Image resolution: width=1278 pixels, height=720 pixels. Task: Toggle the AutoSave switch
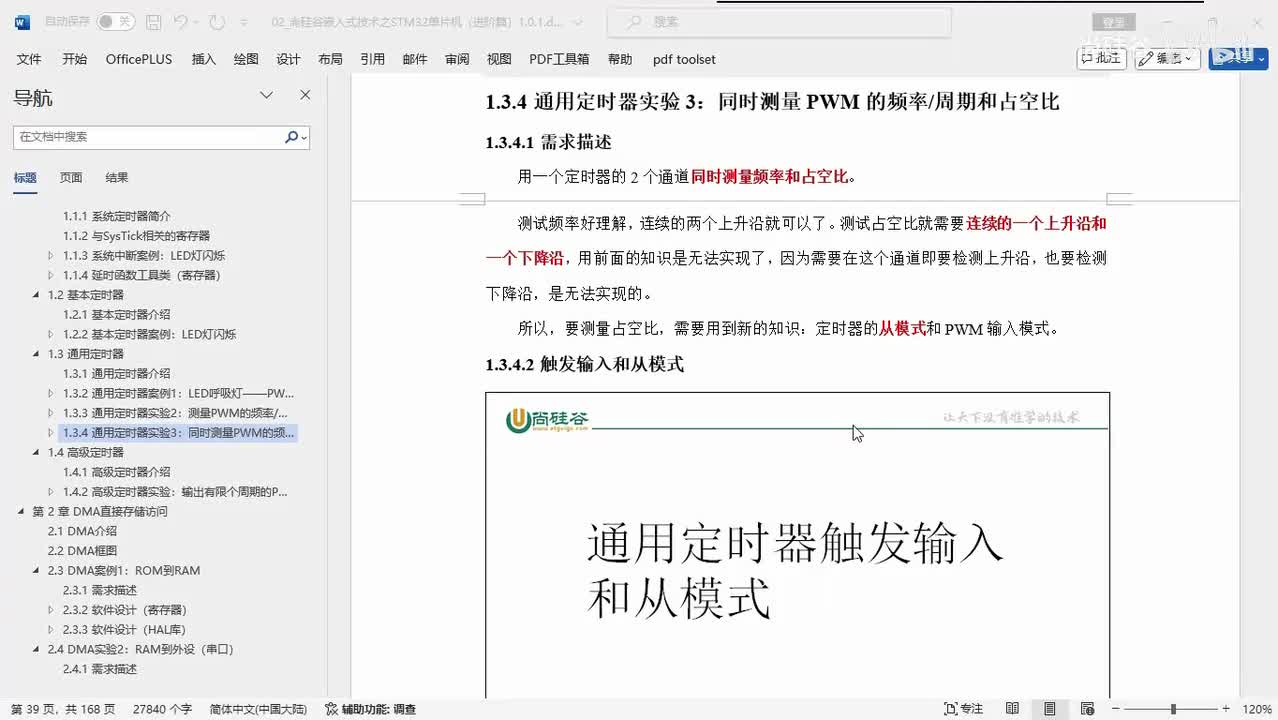[116, 21]
